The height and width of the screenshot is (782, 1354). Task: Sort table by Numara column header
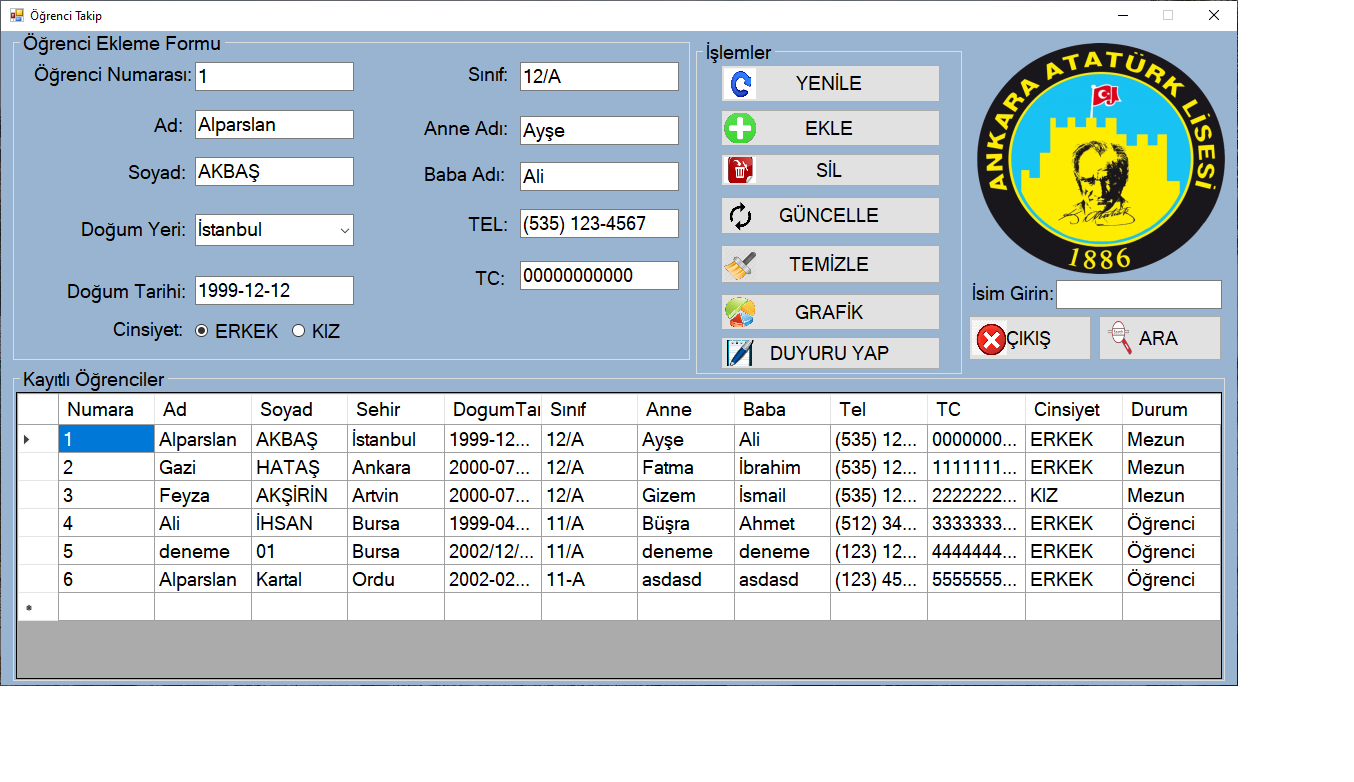tap(106, 409)
